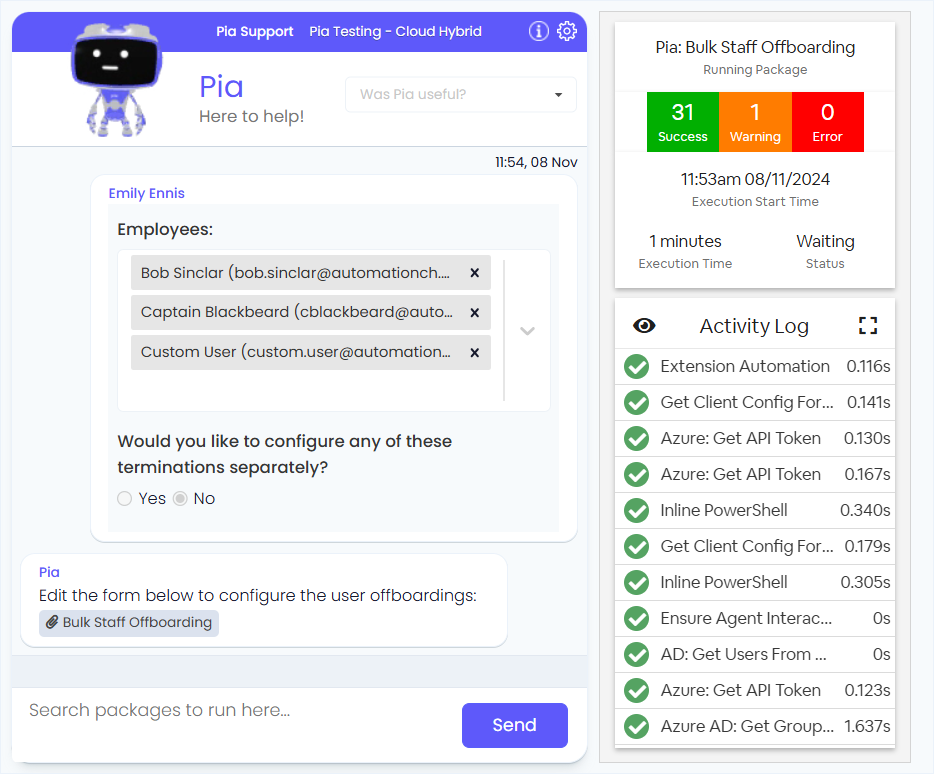
Task: Click checkmark beside Azure: Get API Token 0.123s
Action: tap(637, 691)
